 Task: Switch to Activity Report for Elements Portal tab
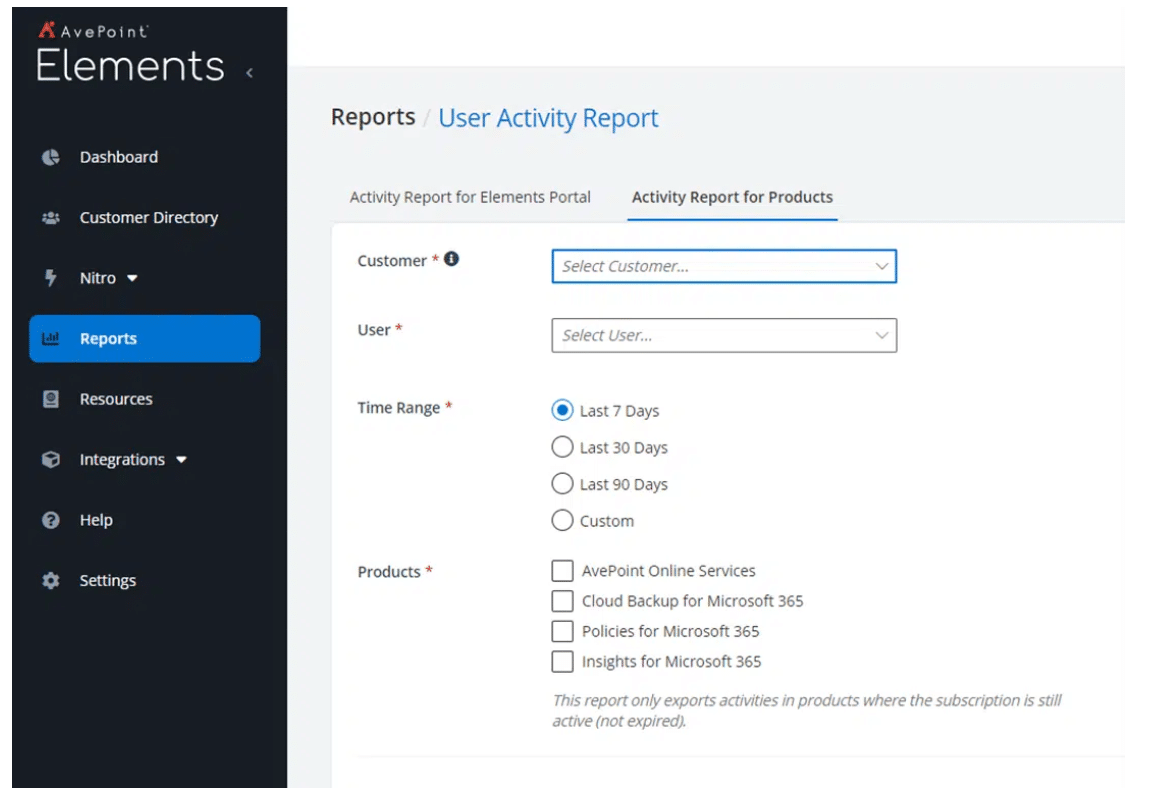[470, 197]
